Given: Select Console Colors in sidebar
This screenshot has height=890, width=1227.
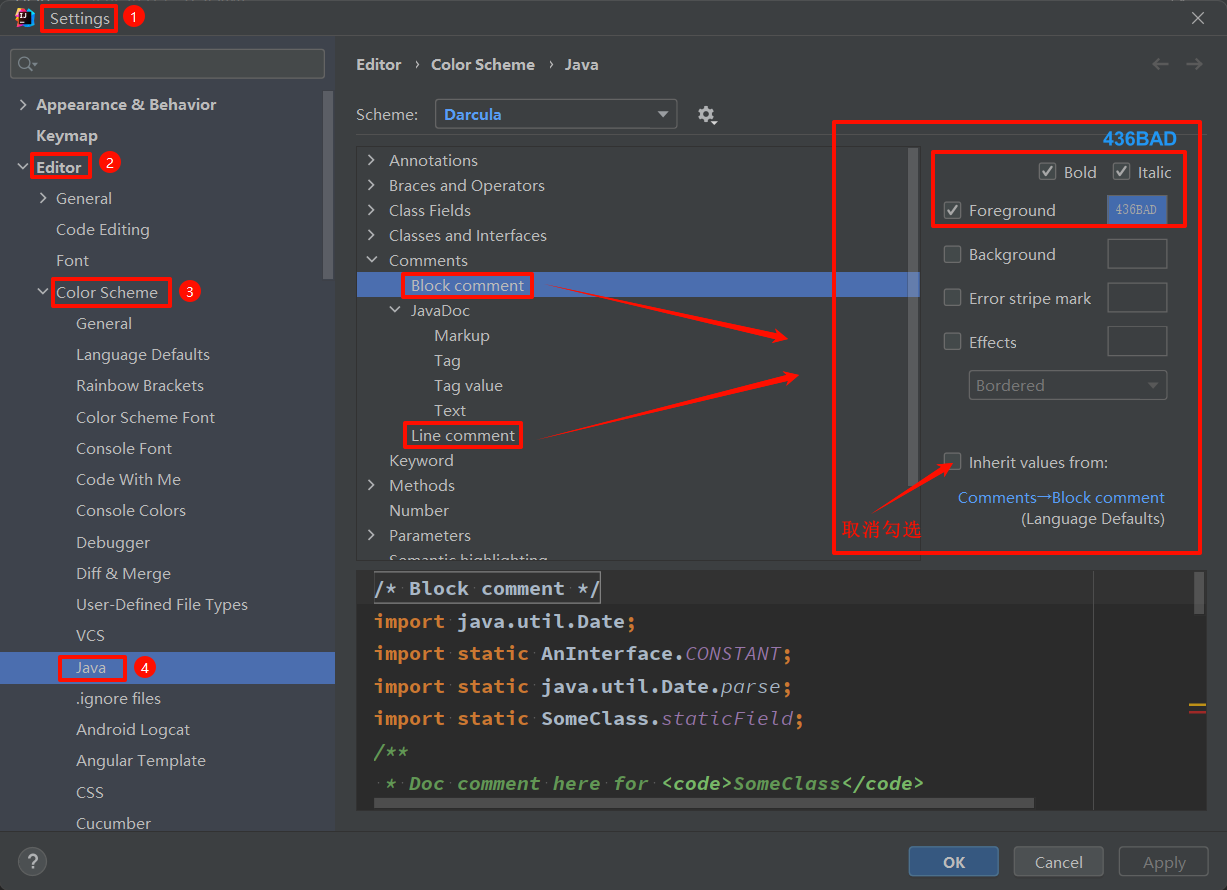Looking at the screenshot, I should 131,510.
